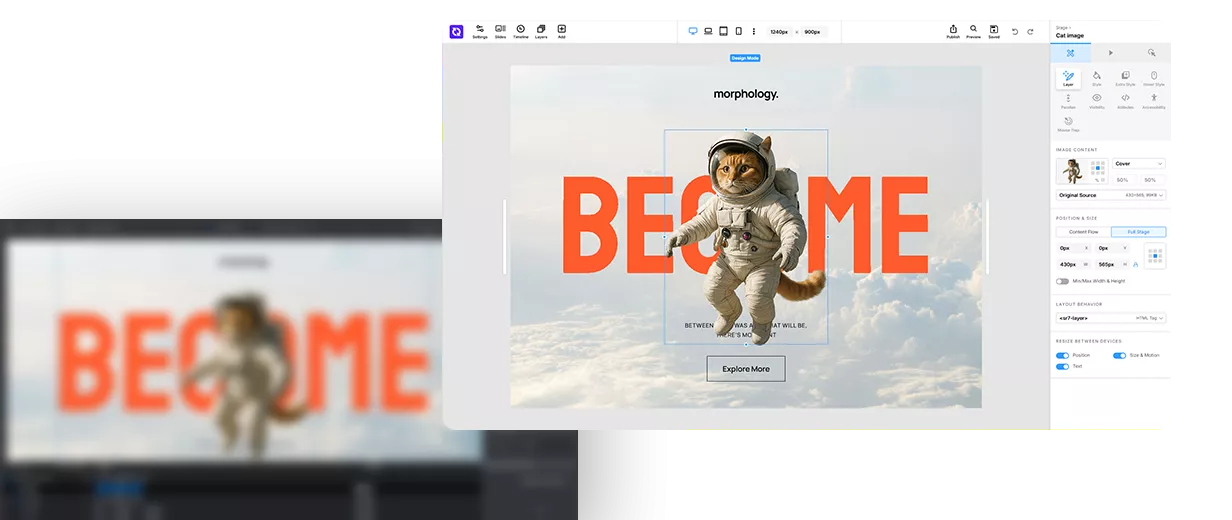Undo the last action
This screenshot has height=520, width=1232.
pos(1015,31)
